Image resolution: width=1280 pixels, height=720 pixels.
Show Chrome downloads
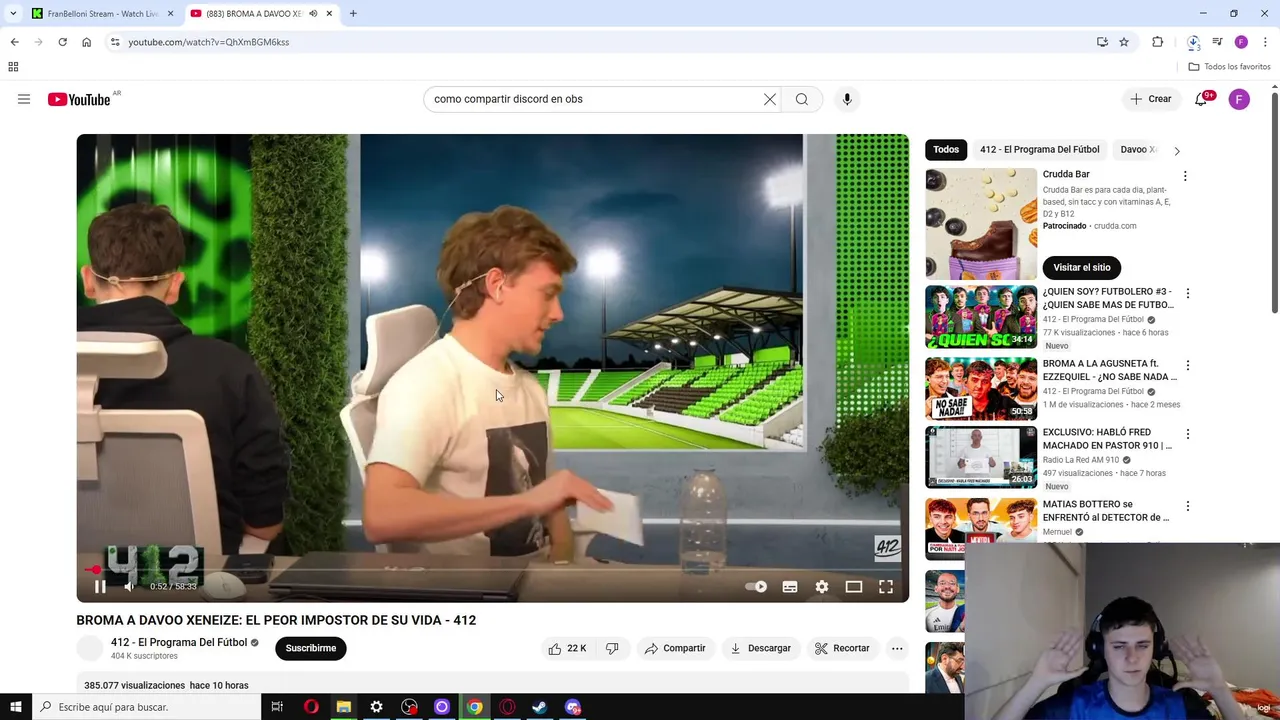click(1193, 42)
